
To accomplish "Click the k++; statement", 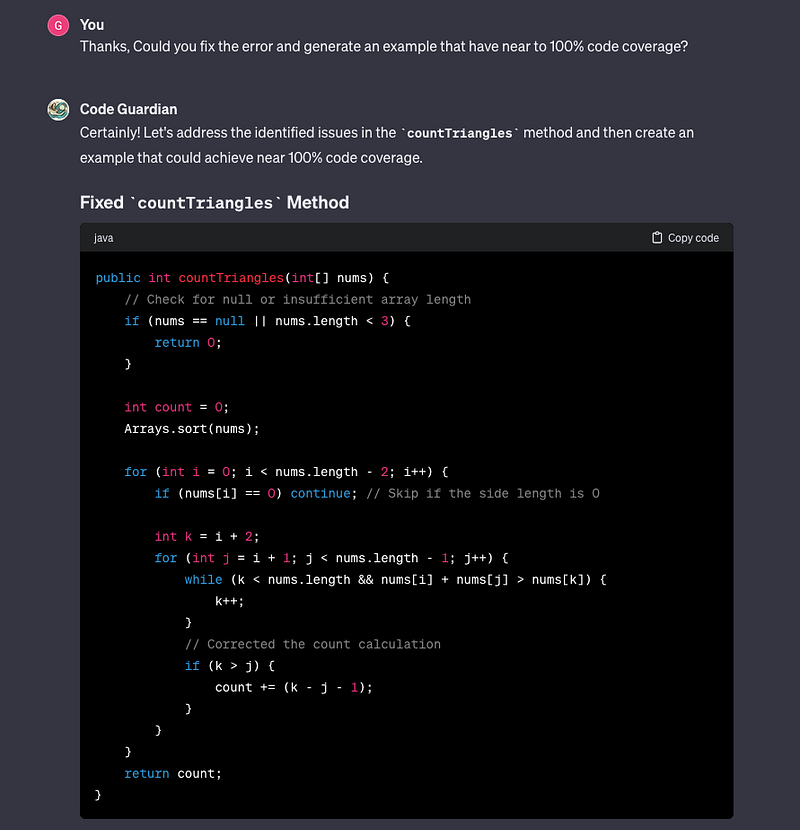I will pos(229,601).
